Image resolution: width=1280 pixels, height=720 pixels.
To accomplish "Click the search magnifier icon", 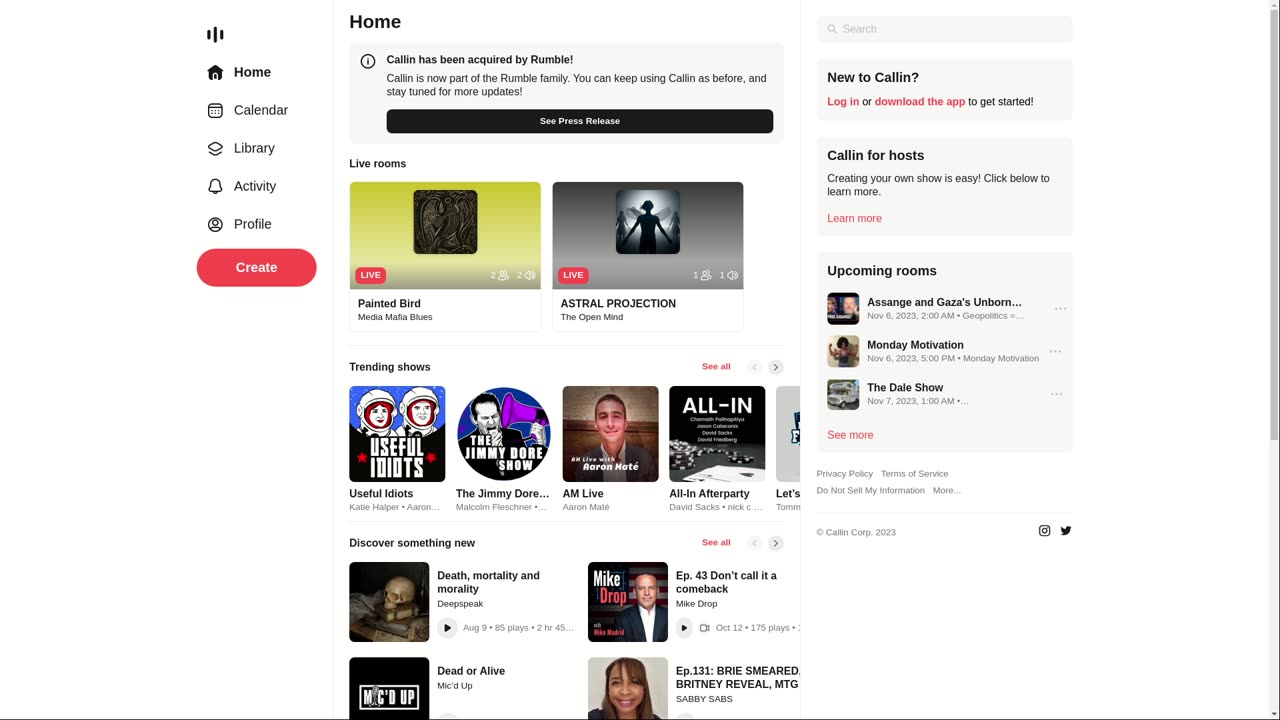I will pos(832,29).
